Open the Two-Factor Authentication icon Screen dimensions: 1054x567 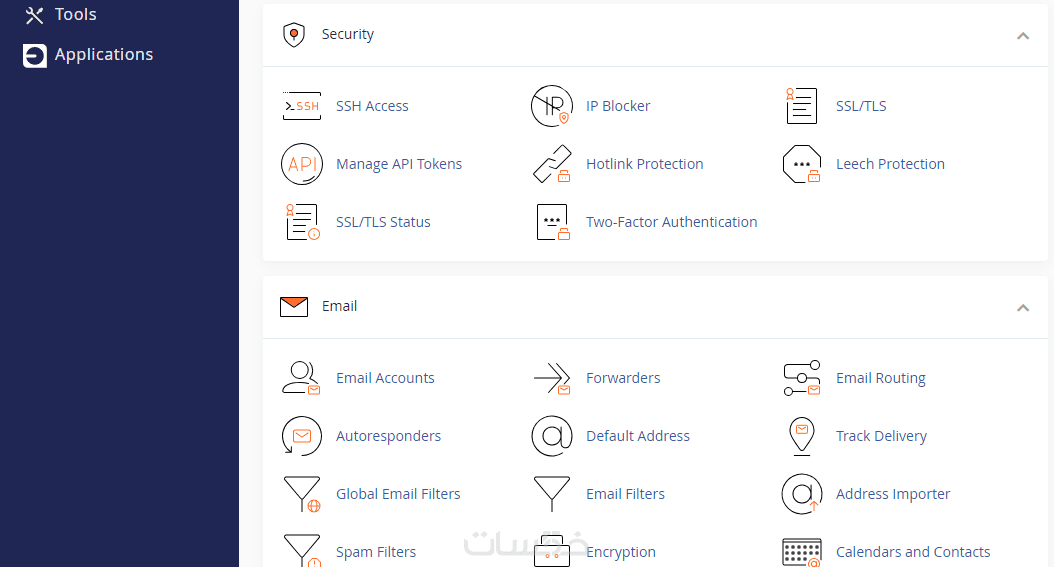(551, 222)
